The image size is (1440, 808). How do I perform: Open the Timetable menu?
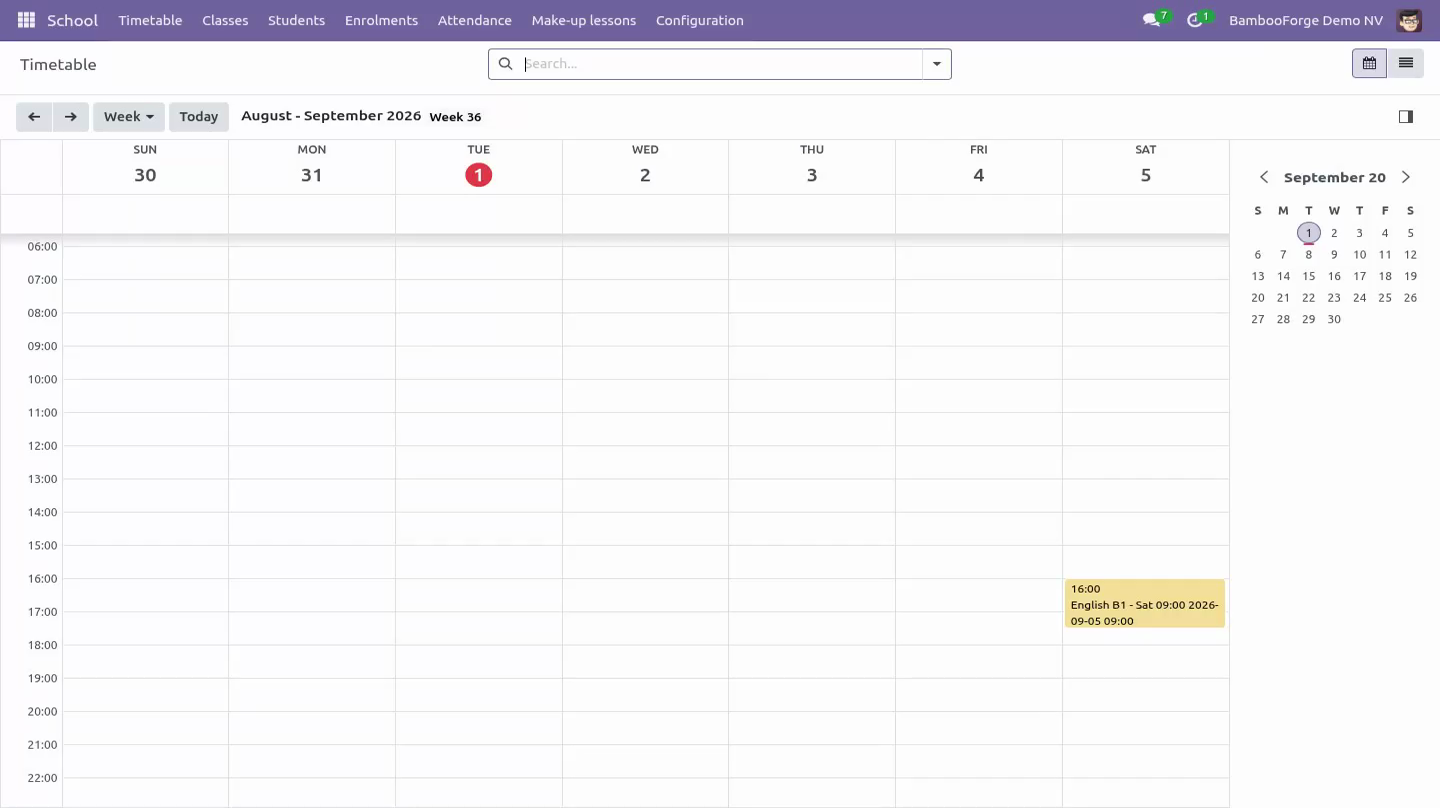point(150,20)
